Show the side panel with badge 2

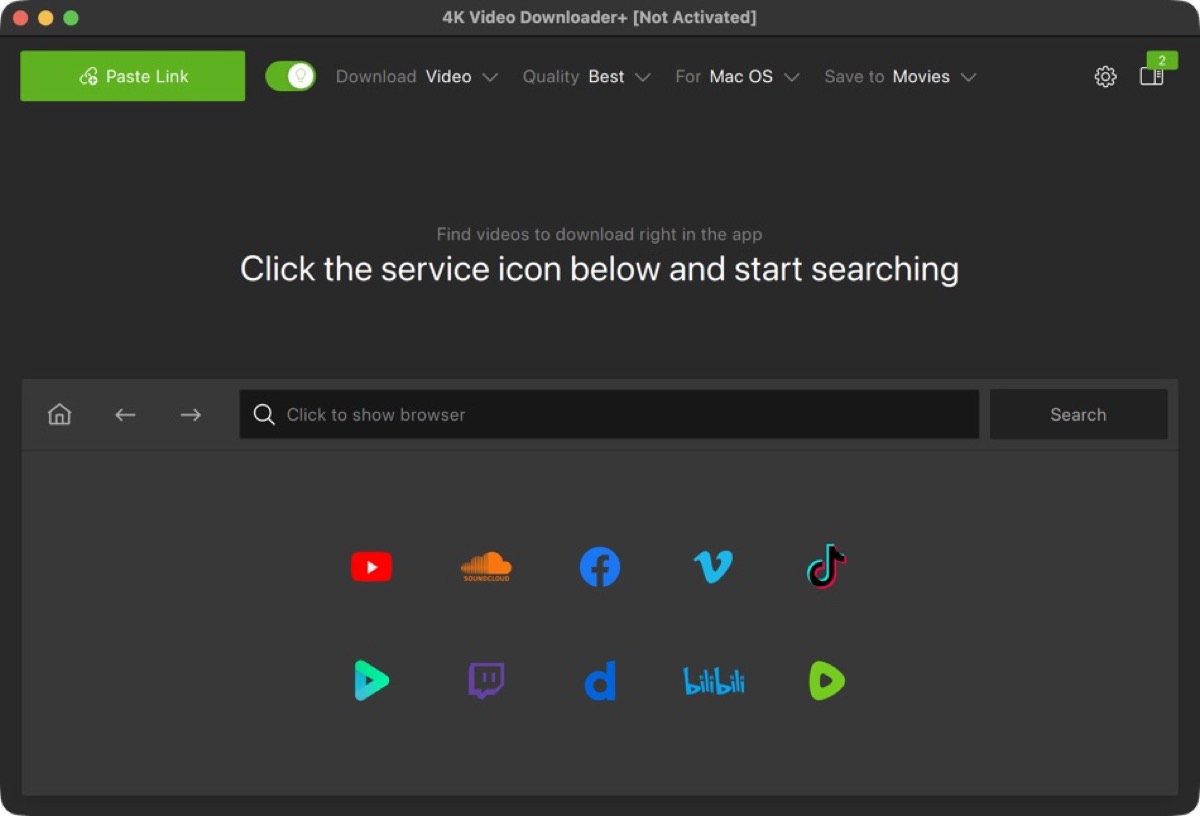click(x=1152, y=76)
